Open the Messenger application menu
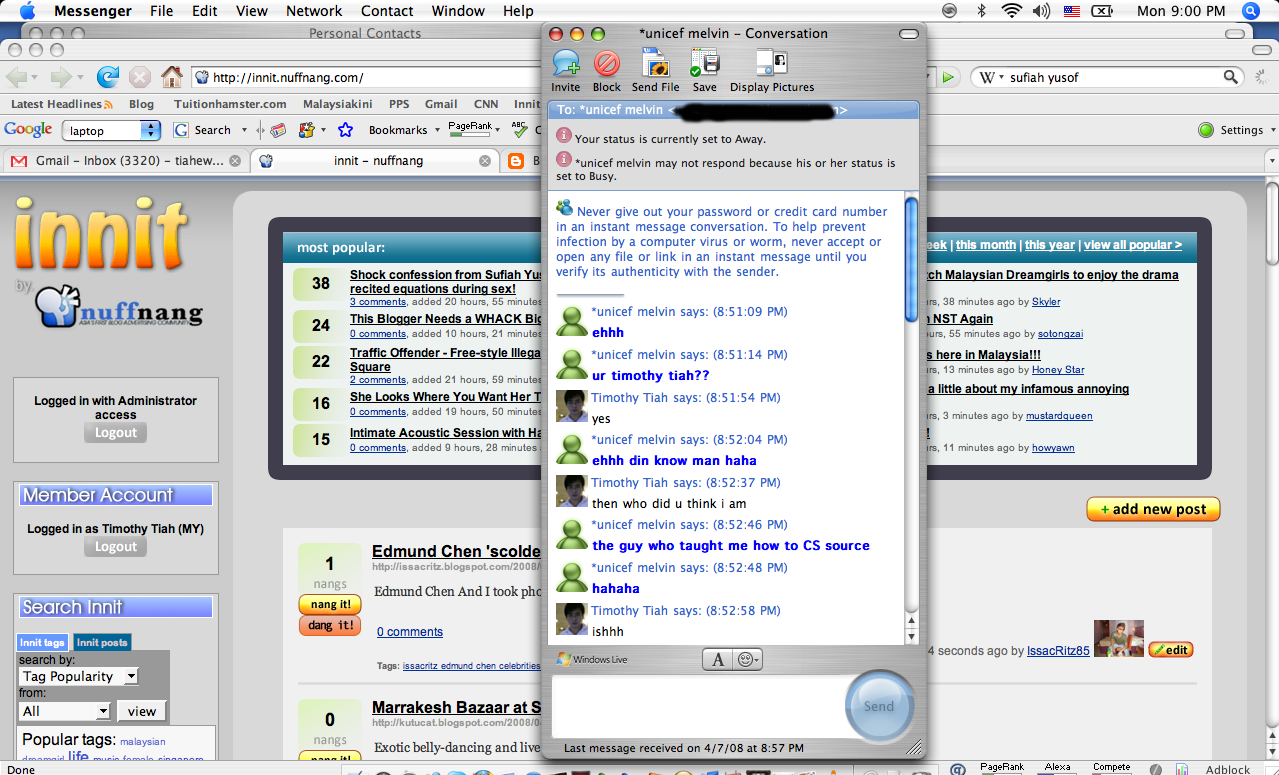 click(93, 11)
